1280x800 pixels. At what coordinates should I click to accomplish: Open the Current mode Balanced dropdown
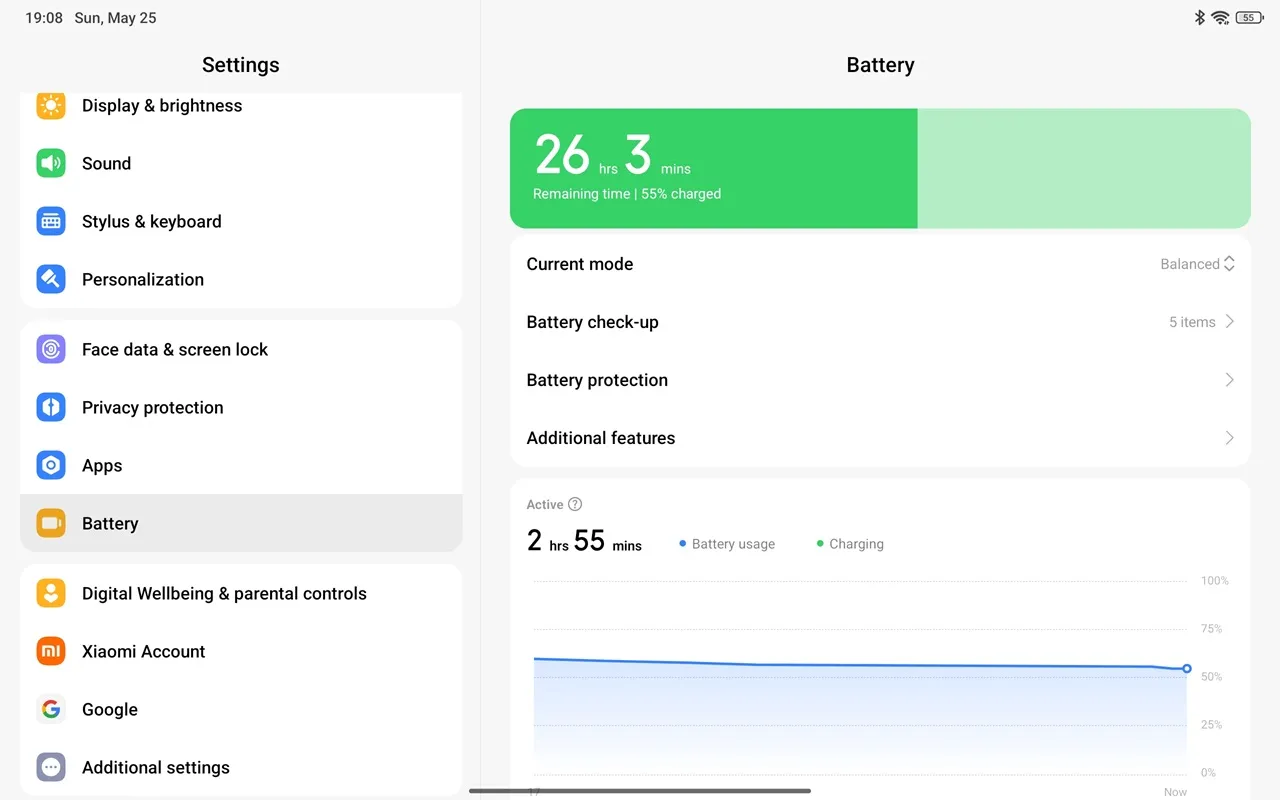[1197, 264]
